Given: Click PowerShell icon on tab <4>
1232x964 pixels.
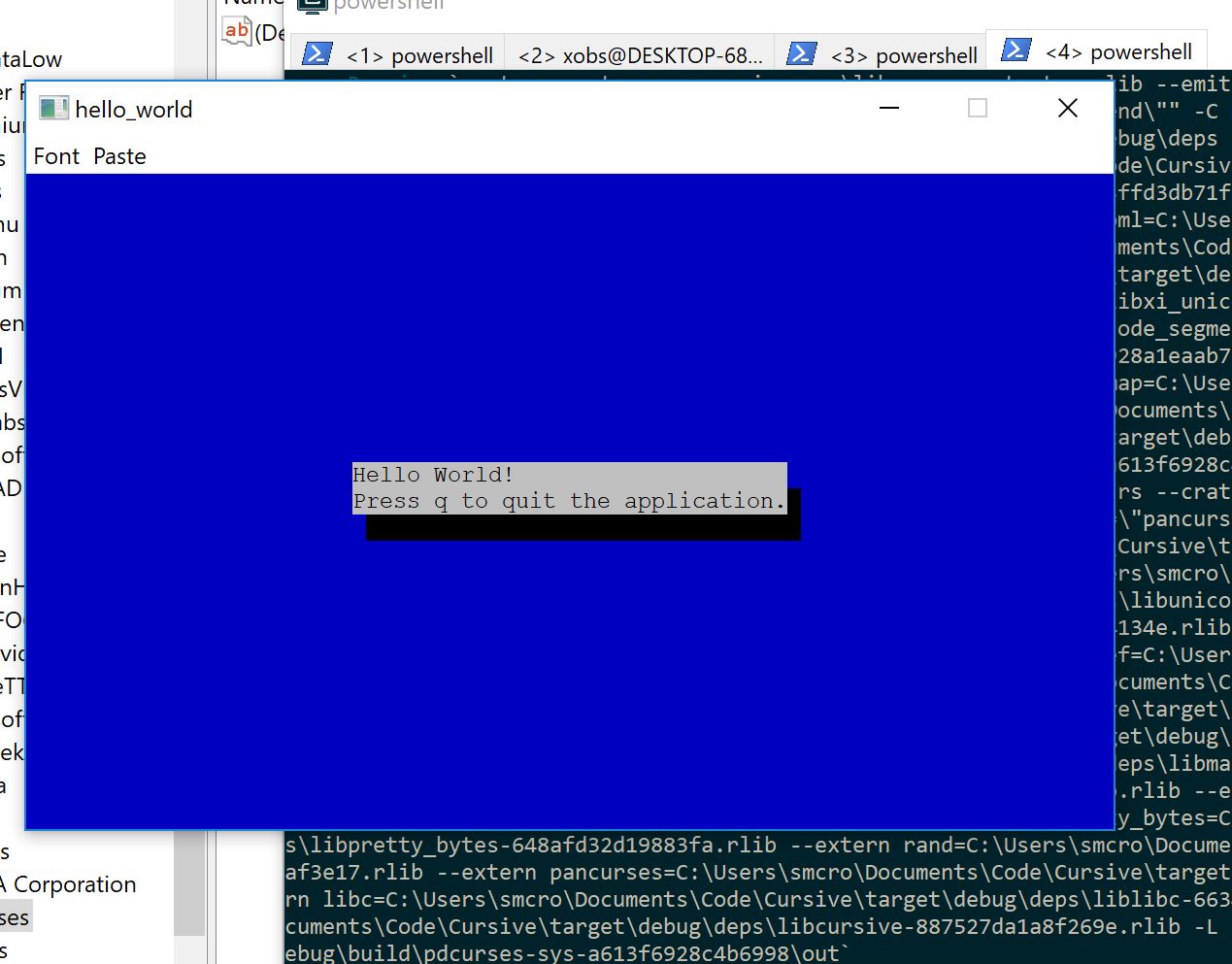Looking at the screenshot, I should coord(1016,50).
